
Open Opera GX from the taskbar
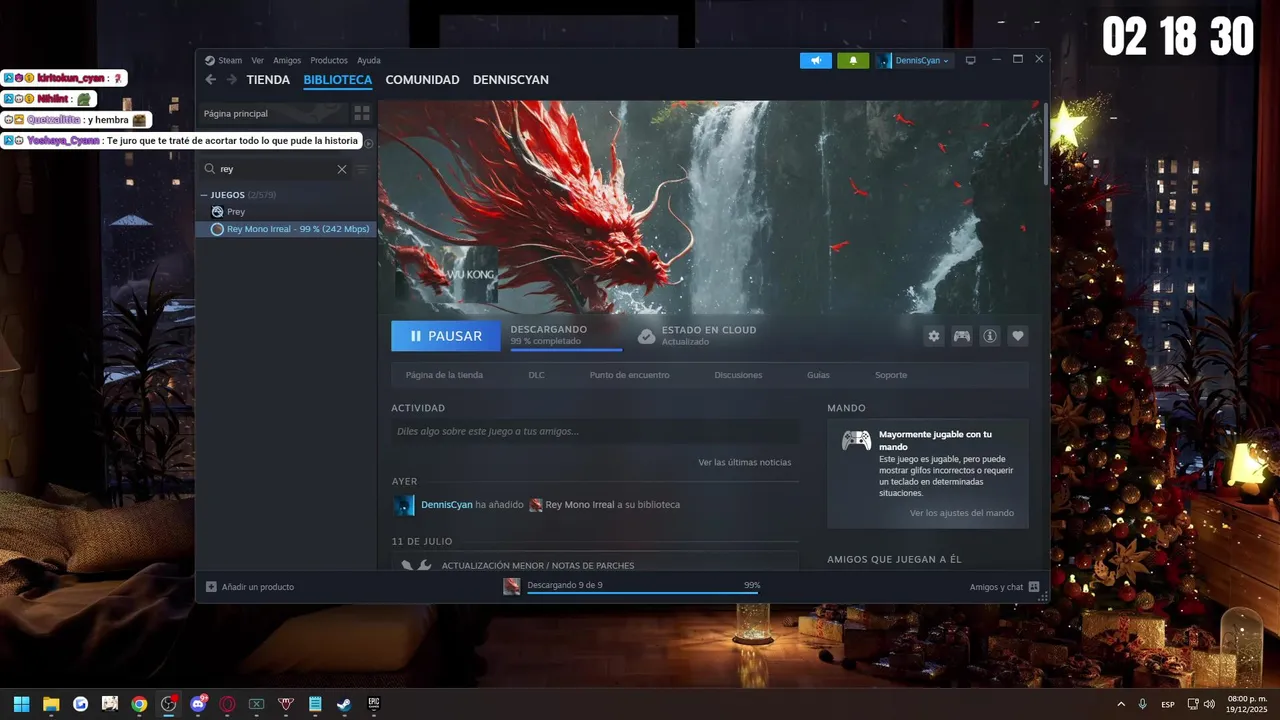(x=227, y=704)
